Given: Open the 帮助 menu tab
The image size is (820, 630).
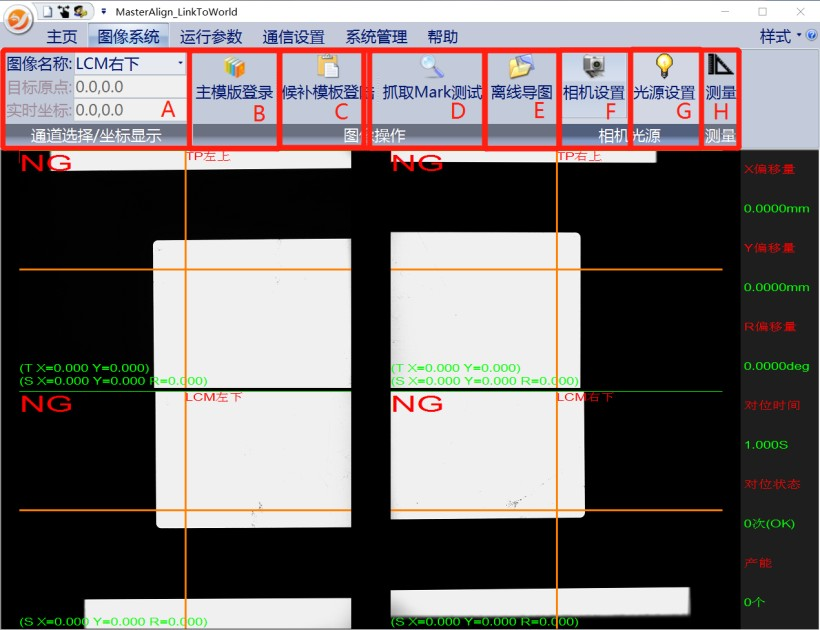Looking at the screenshot, I should (443, 37).
